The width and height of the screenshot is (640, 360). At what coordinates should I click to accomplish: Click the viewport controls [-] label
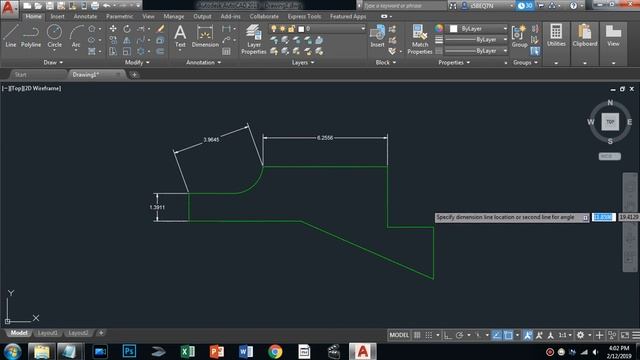[5, 88]
